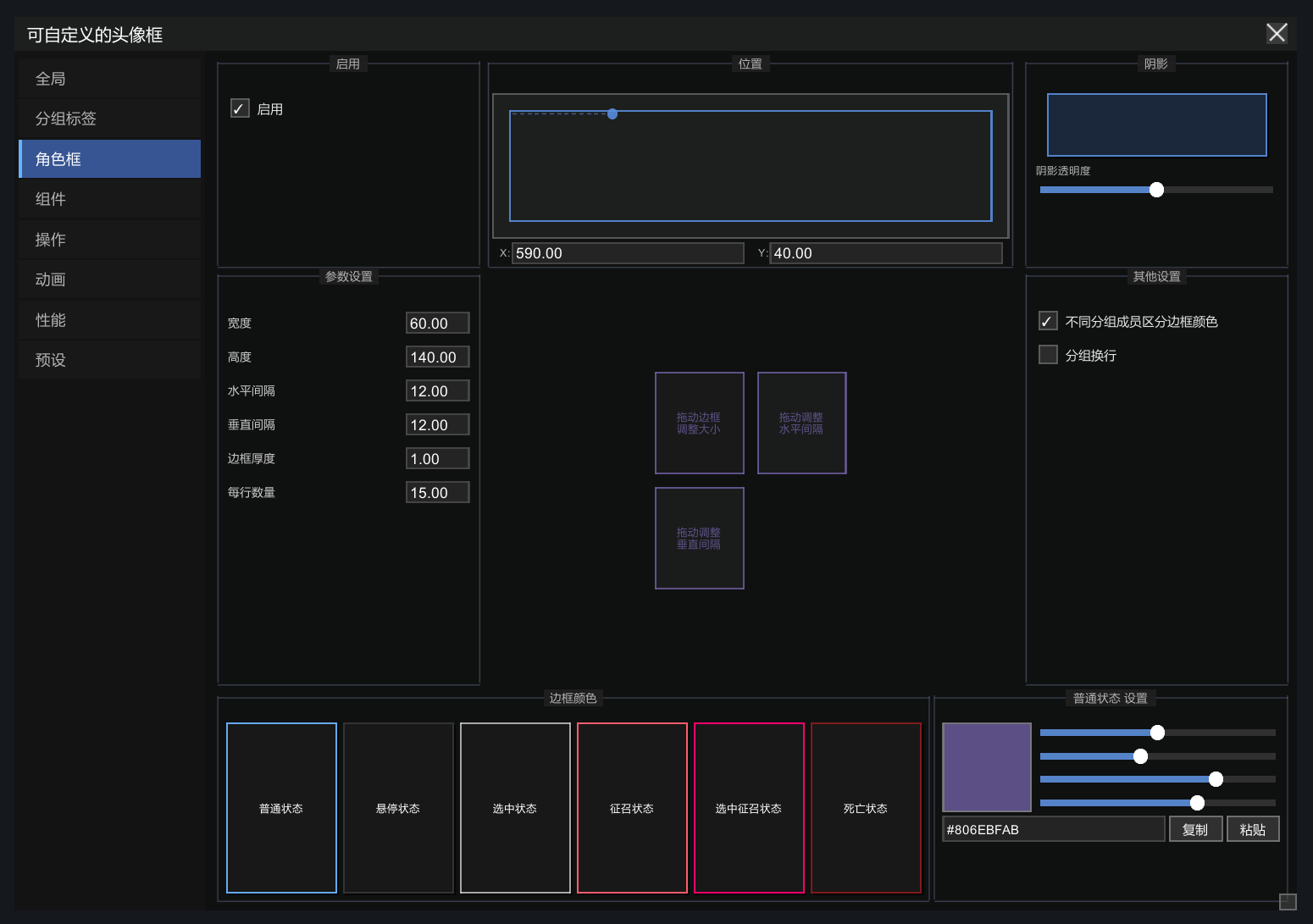Click the purple color swatch in 普通状态 设置

pos(987,767)
